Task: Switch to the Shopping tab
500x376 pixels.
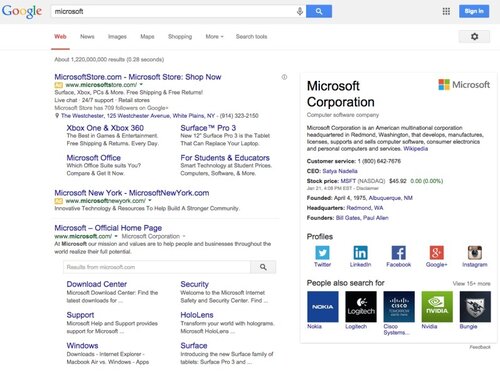Action: click(180, 37)
